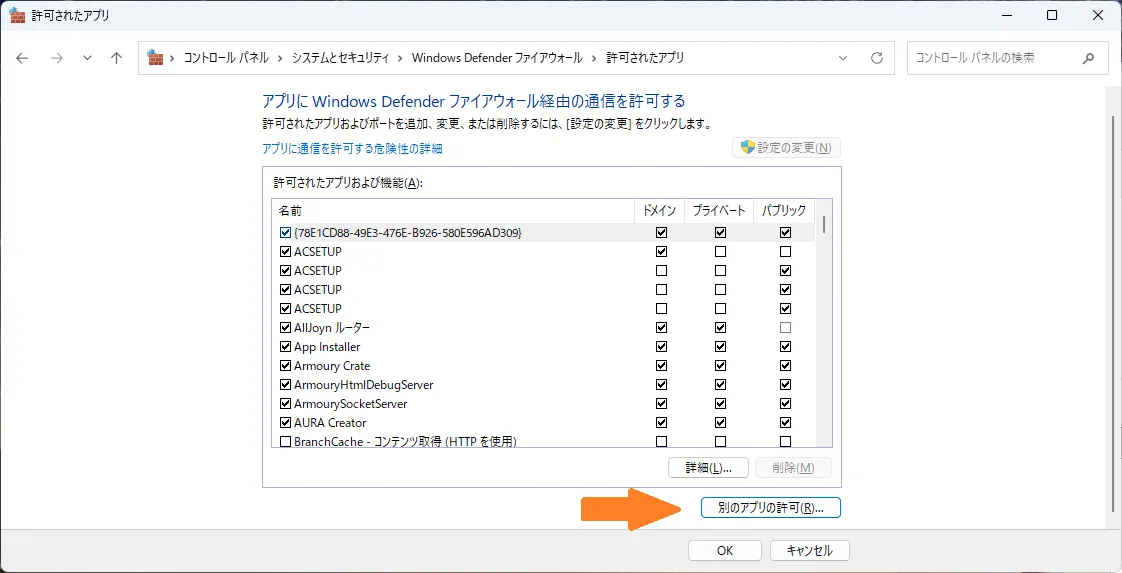Click 別のアプリの許可(R)... button

click(771, 508)
